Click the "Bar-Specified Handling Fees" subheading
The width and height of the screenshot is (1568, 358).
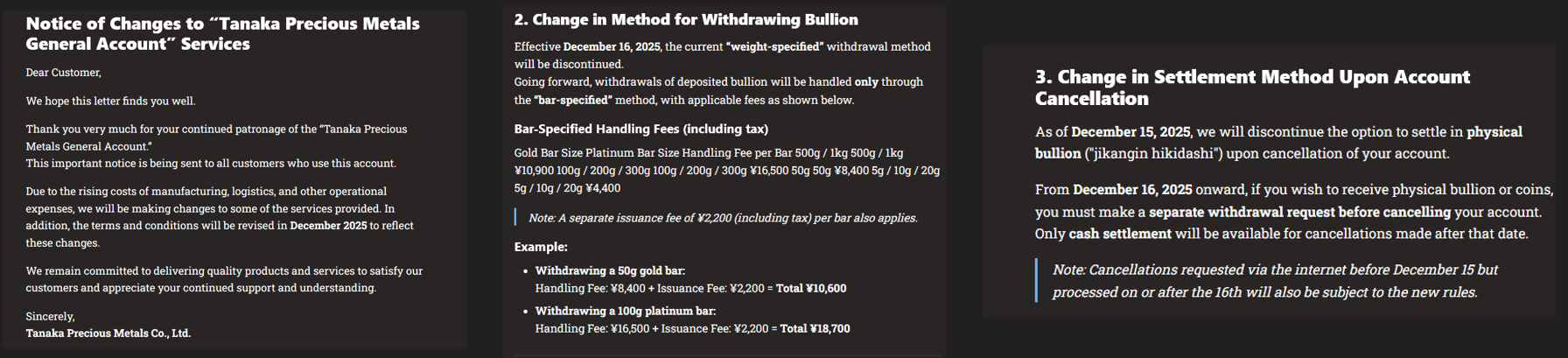point(640,129)
